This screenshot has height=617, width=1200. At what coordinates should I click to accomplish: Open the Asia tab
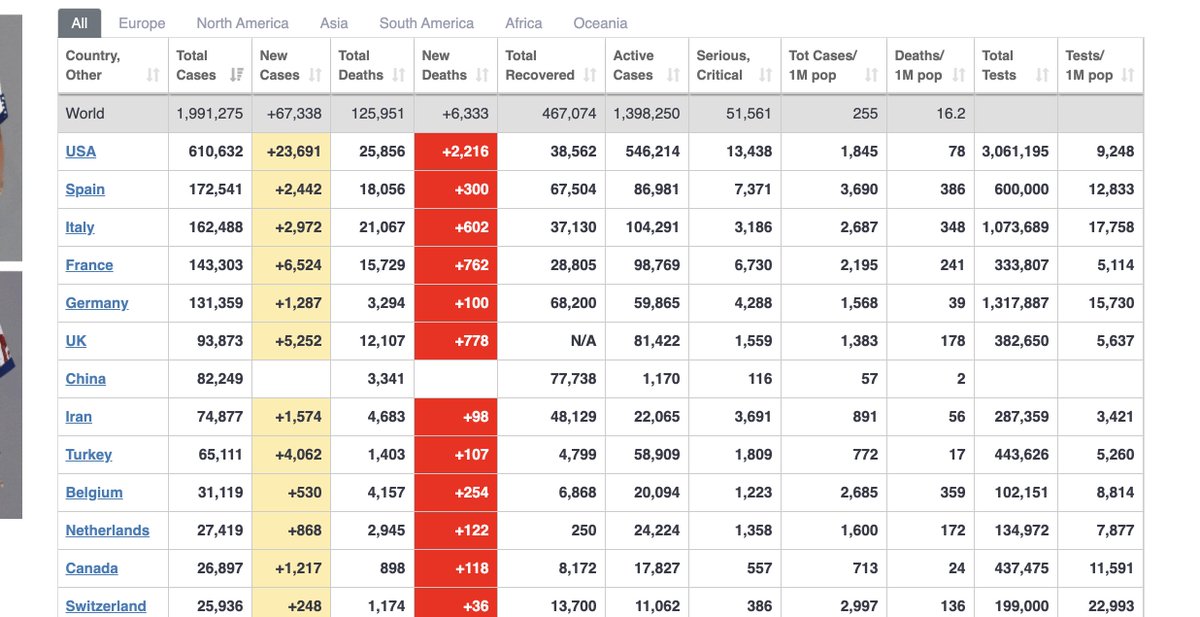[x=334, y=23]
